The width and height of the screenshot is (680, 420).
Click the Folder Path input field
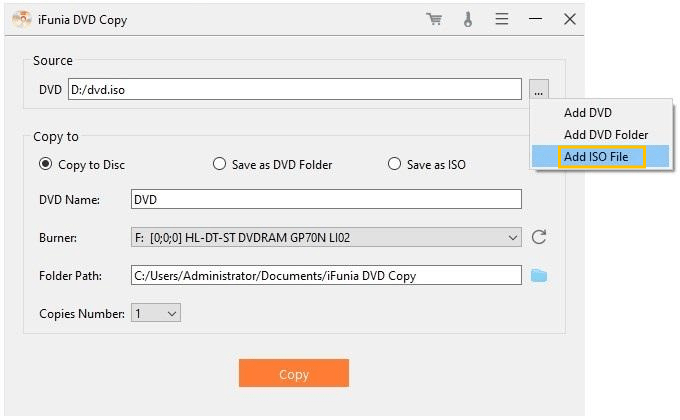(x=326, y=275)
